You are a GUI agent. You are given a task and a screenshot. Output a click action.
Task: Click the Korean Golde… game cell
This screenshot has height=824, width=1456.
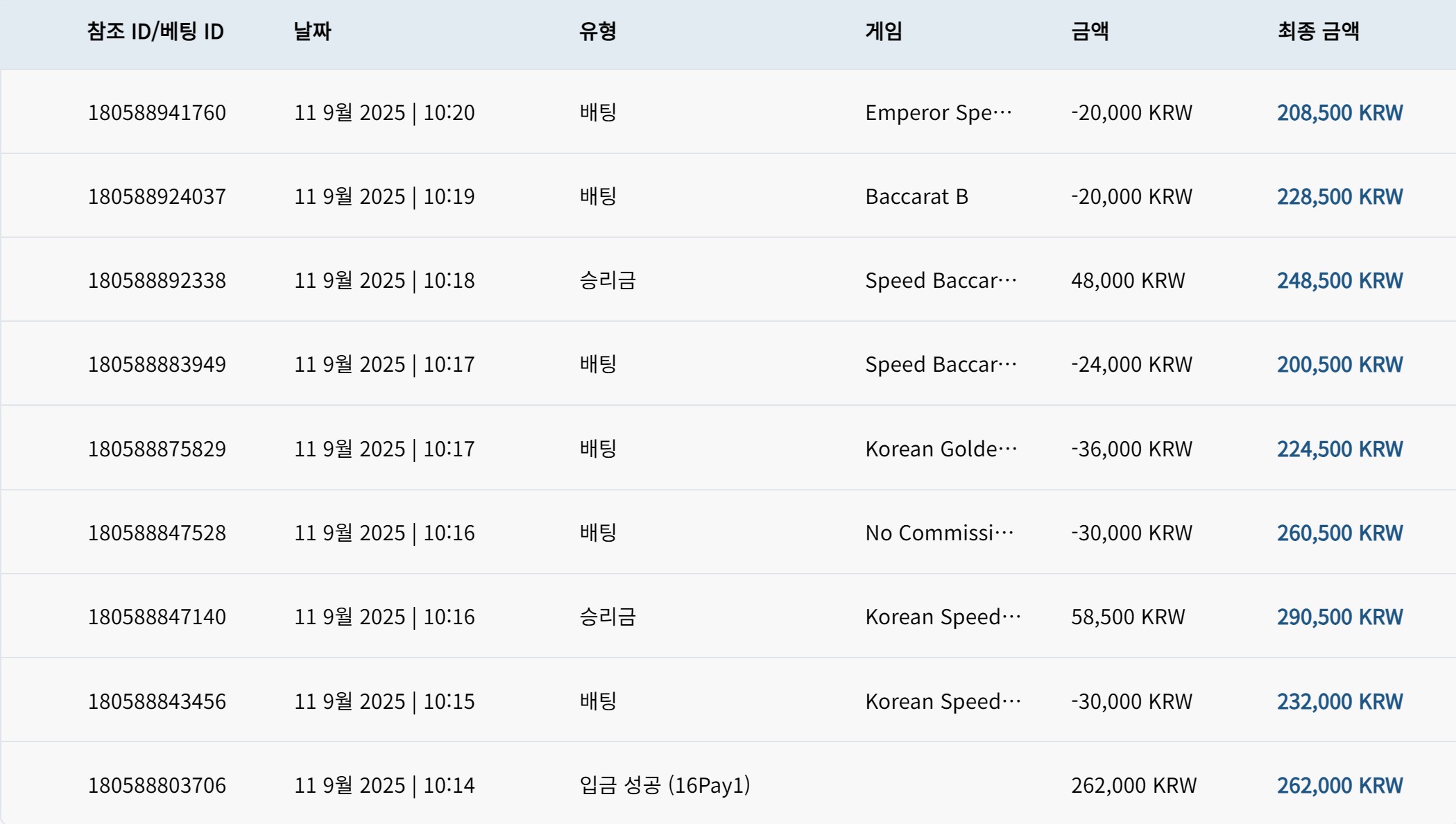tap(941, 449)
